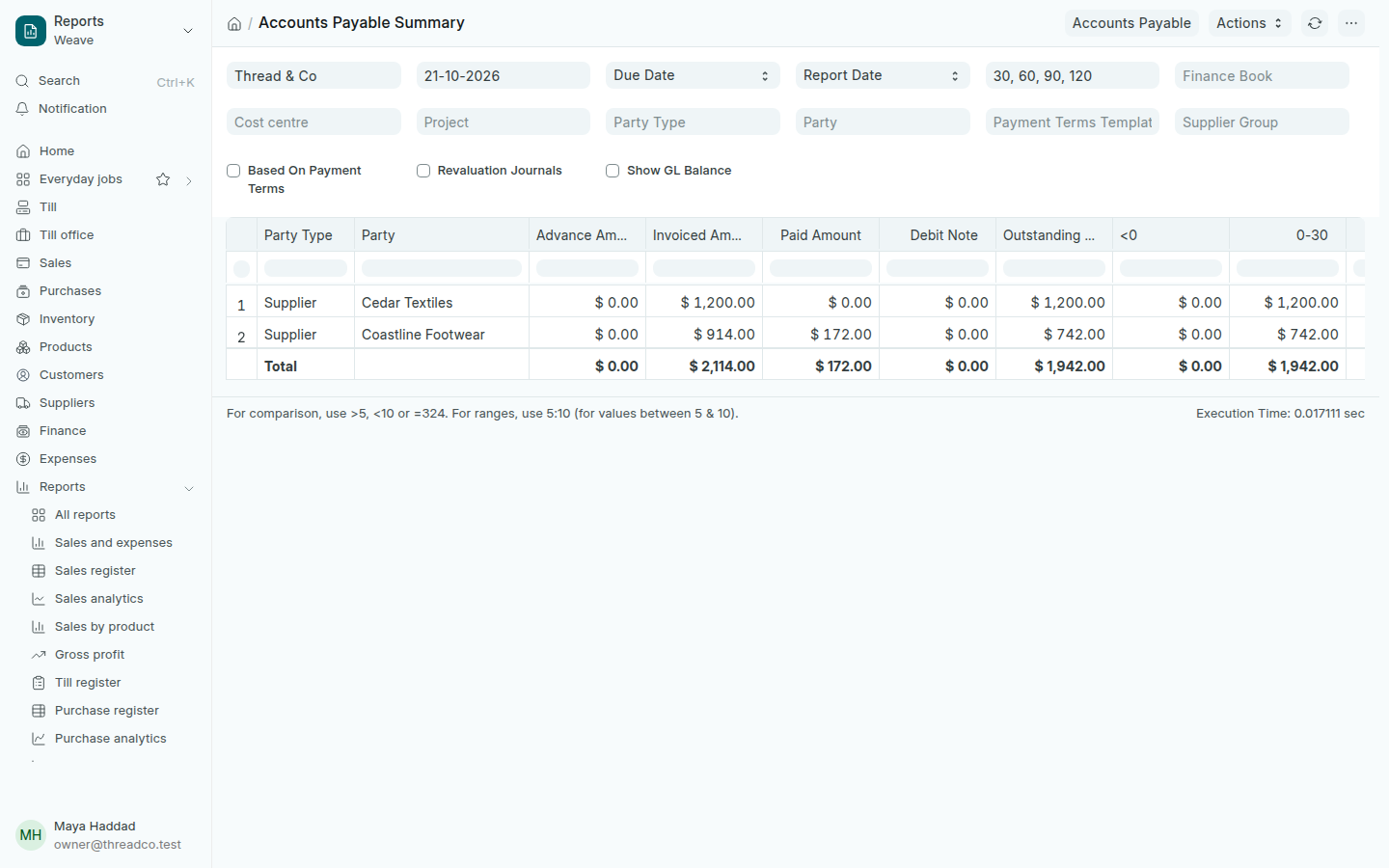
Task: Open Sales register report
Action: (x=113, y=571)
